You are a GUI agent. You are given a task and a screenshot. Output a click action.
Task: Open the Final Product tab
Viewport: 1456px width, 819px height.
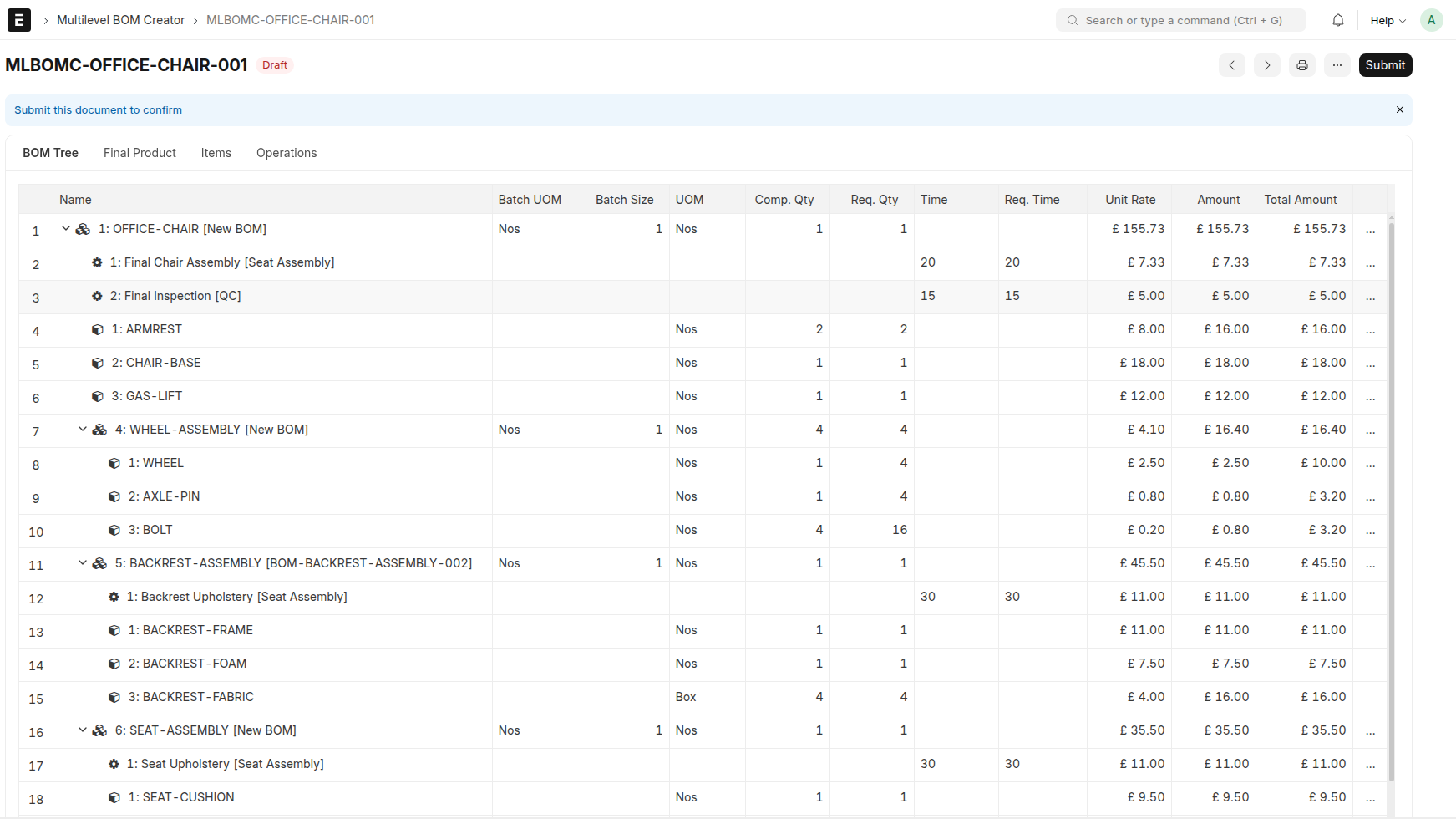[x=139, y=153]
